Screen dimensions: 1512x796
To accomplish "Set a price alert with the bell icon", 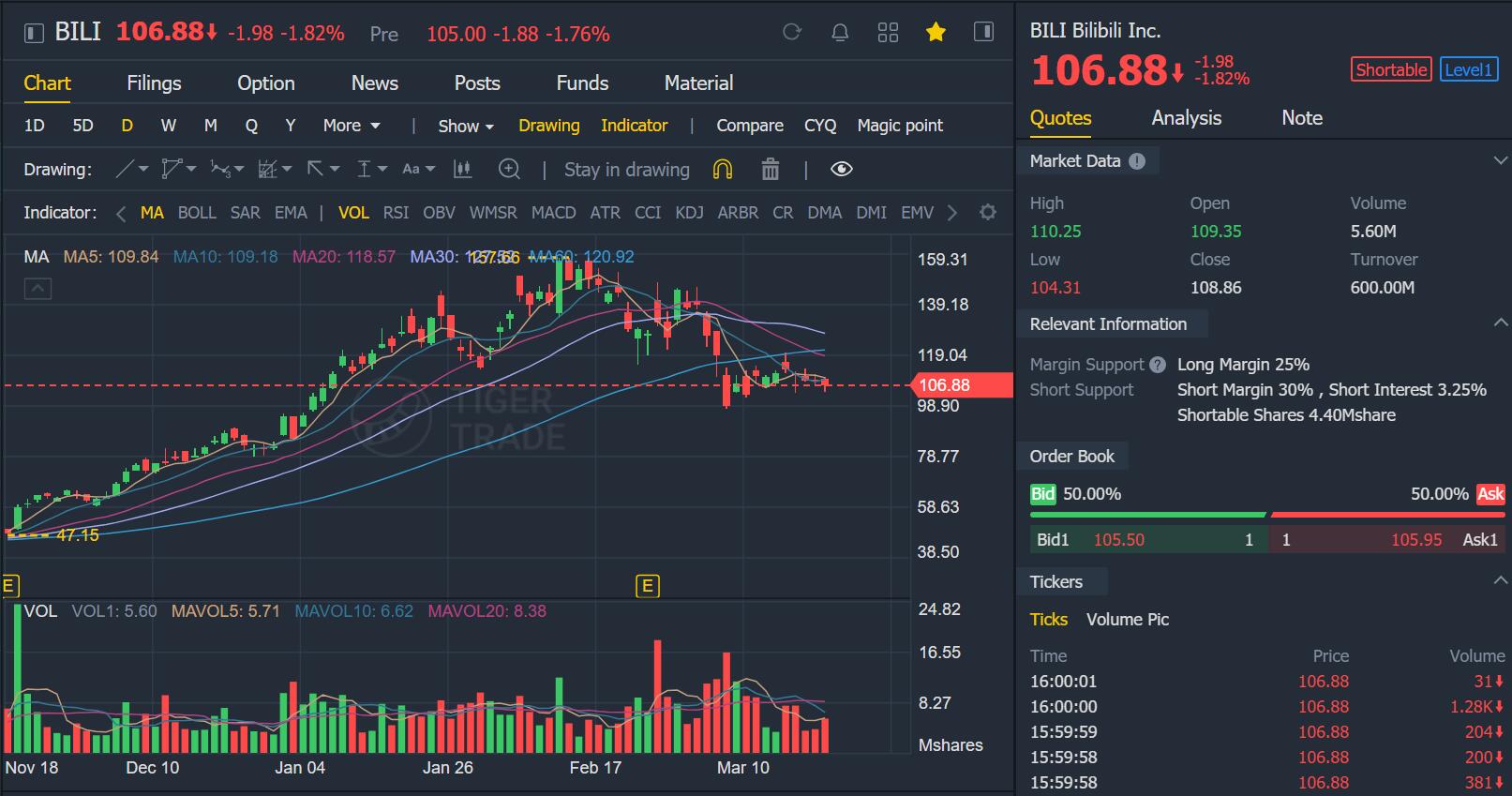I will click(x=840, y=33).
